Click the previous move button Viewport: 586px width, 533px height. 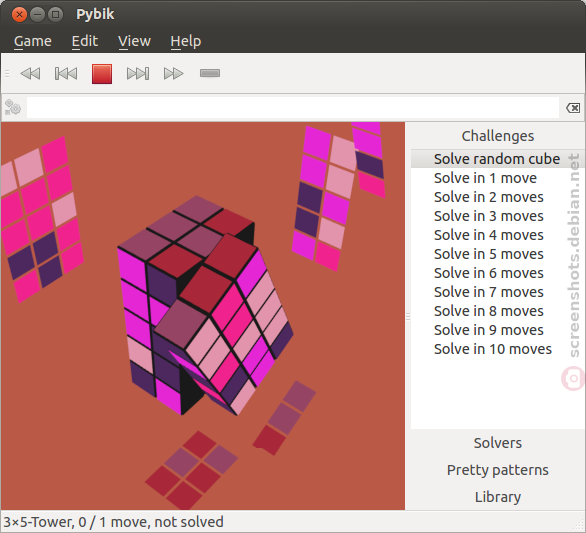pyautogui.click(x=66, y=73)
